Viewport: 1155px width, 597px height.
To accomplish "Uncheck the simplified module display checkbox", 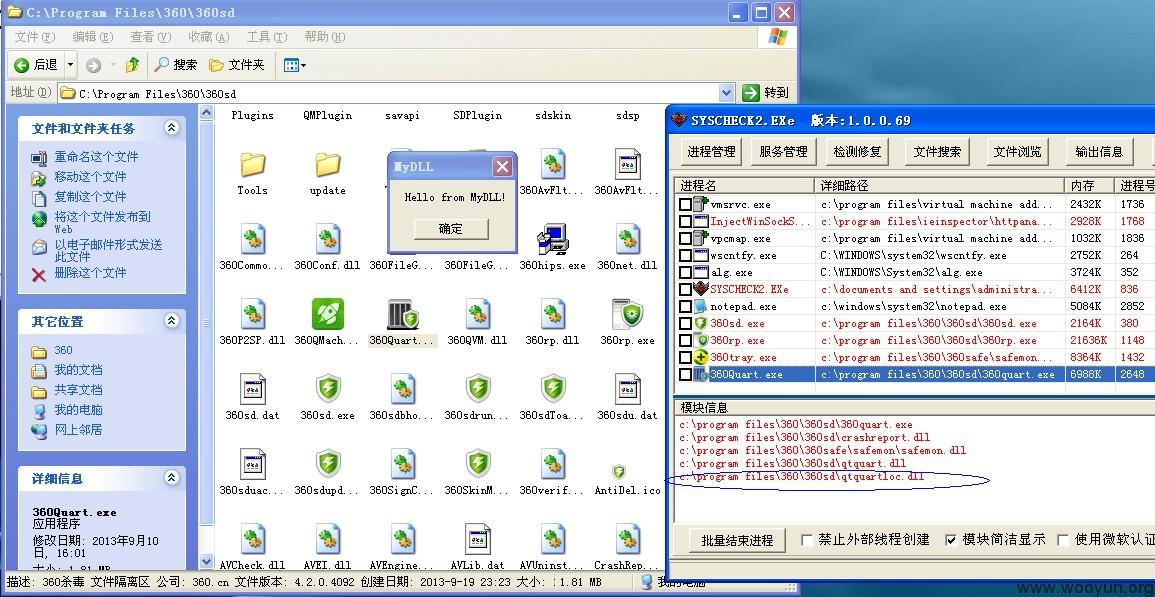I will point(951,540).
